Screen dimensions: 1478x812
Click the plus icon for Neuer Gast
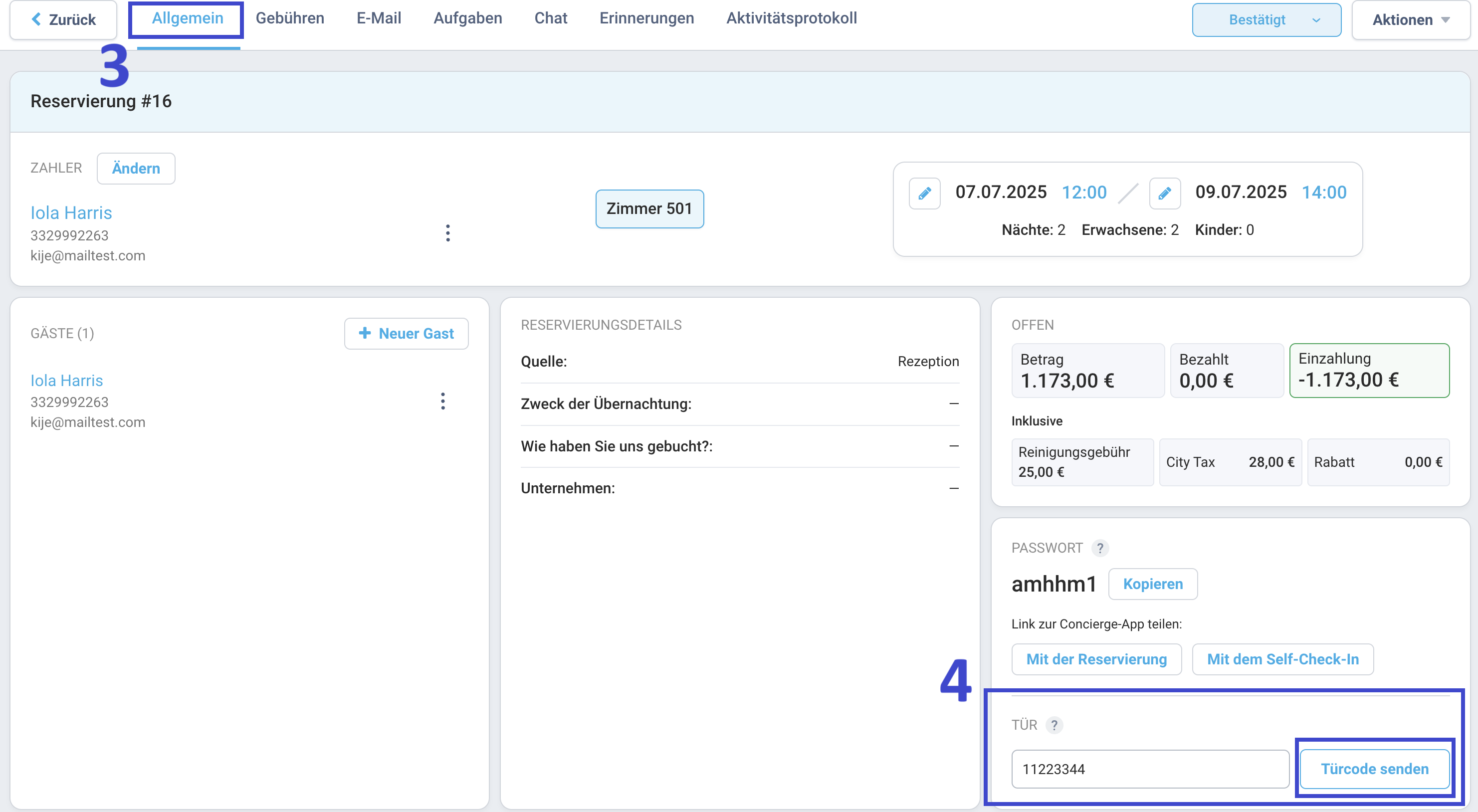(x=364, y=333)
